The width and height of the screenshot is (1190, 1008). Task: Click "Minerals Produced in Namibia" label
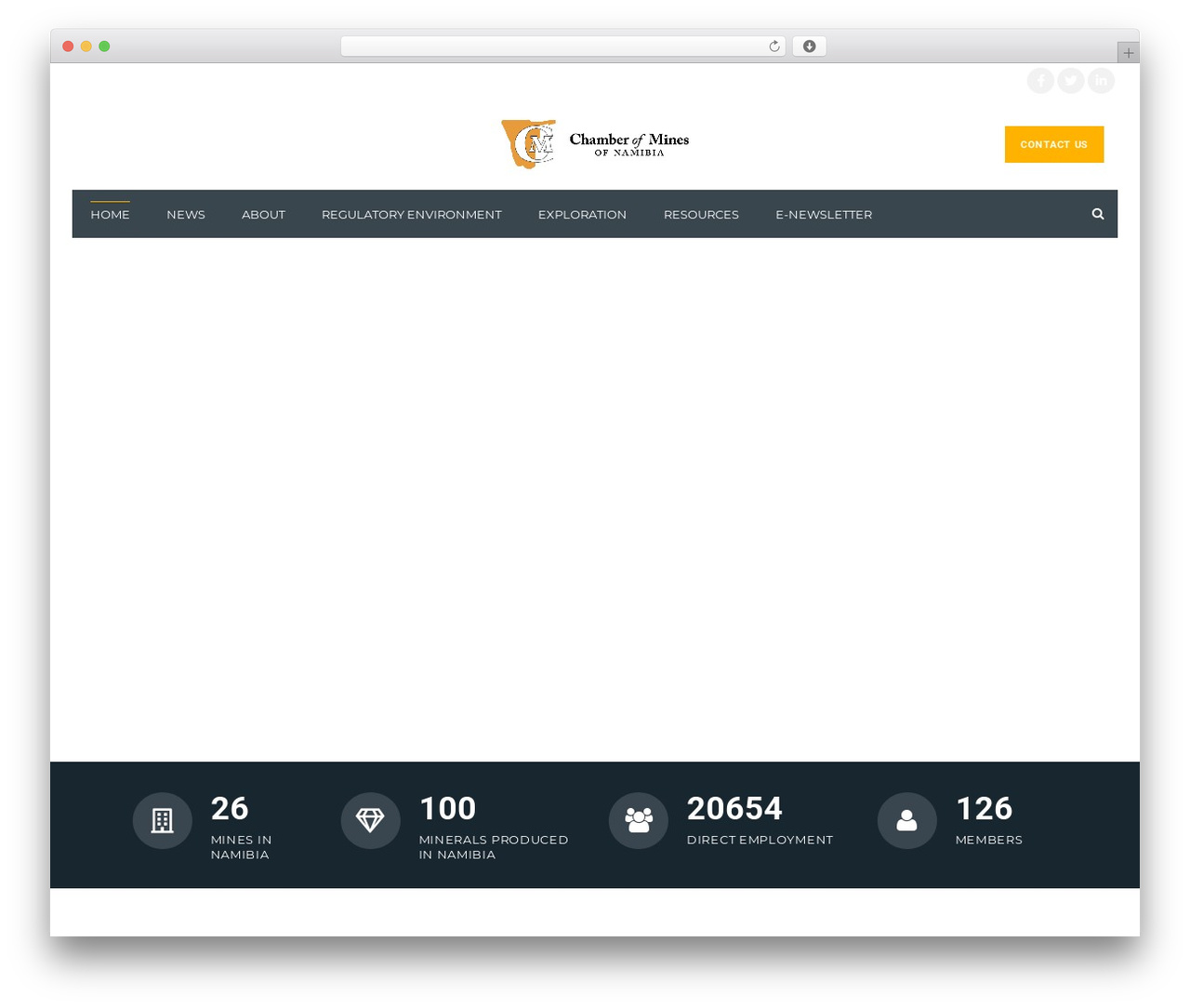pos(494,847)
